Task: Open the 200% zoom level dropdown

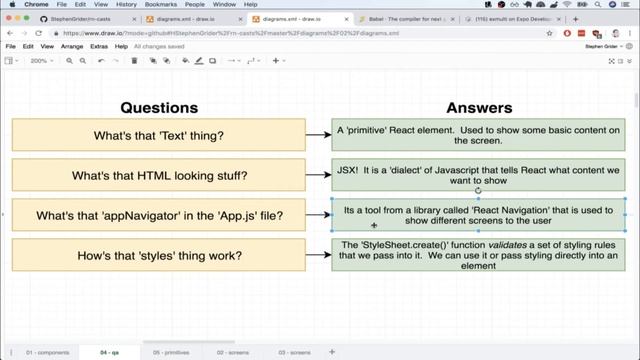Action: coord(42,61)
